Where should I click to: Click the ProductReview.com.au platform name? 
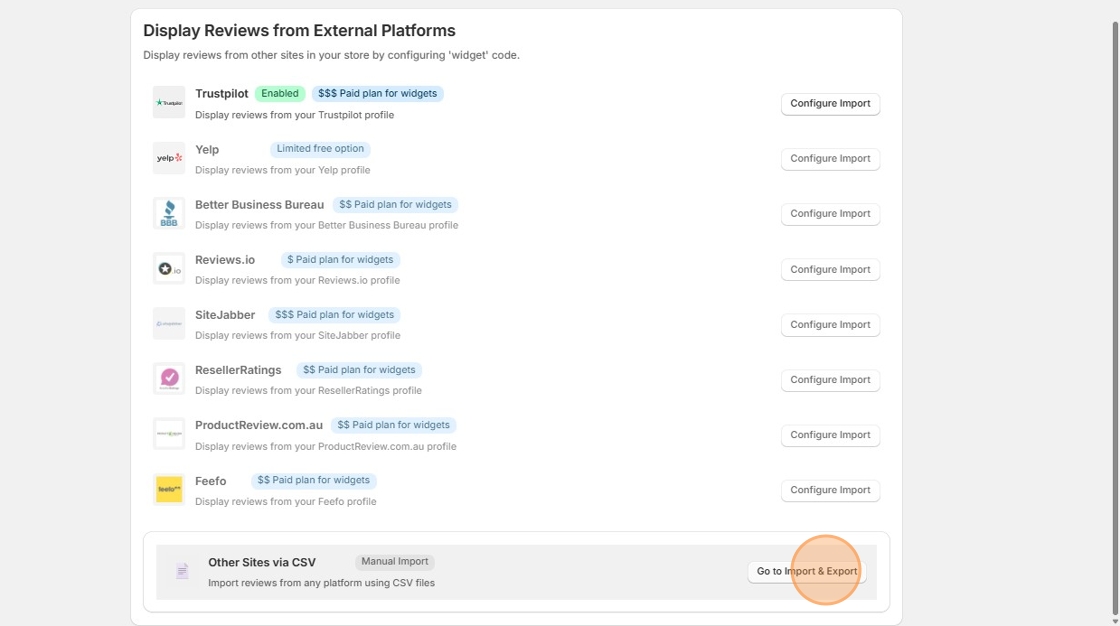[x=259, y=425]
